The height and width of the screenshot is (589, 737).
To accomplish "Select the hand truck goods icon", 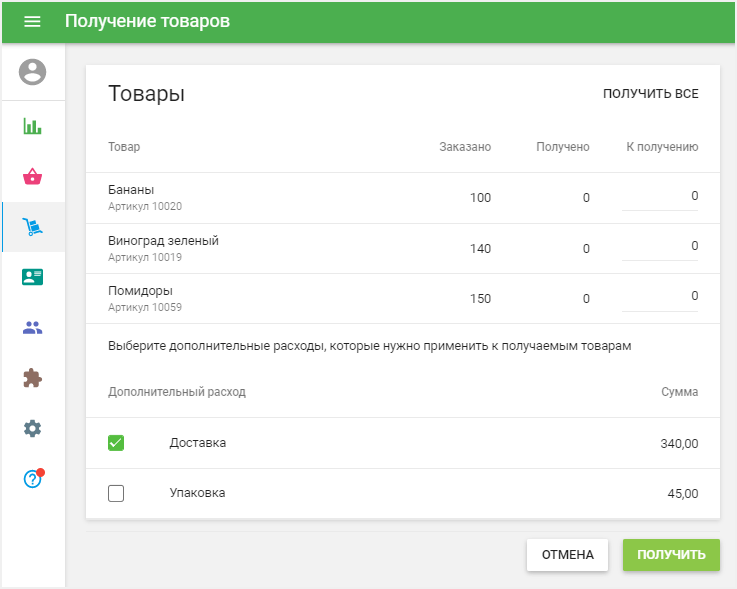I will tap(33, 227).
